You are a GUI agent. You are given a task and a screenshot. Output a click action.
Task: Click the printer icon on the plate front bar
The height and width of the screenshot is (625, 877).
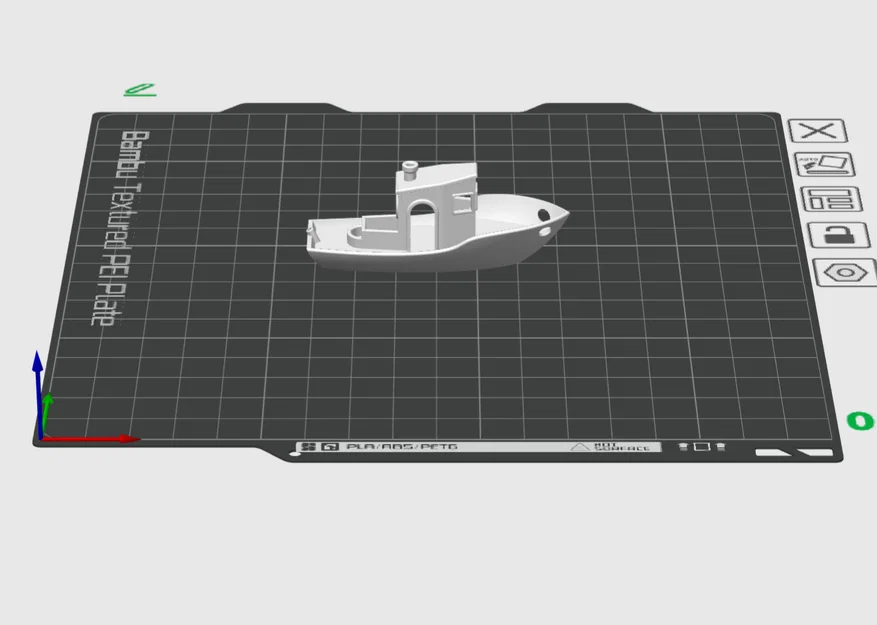pos(329,445)
